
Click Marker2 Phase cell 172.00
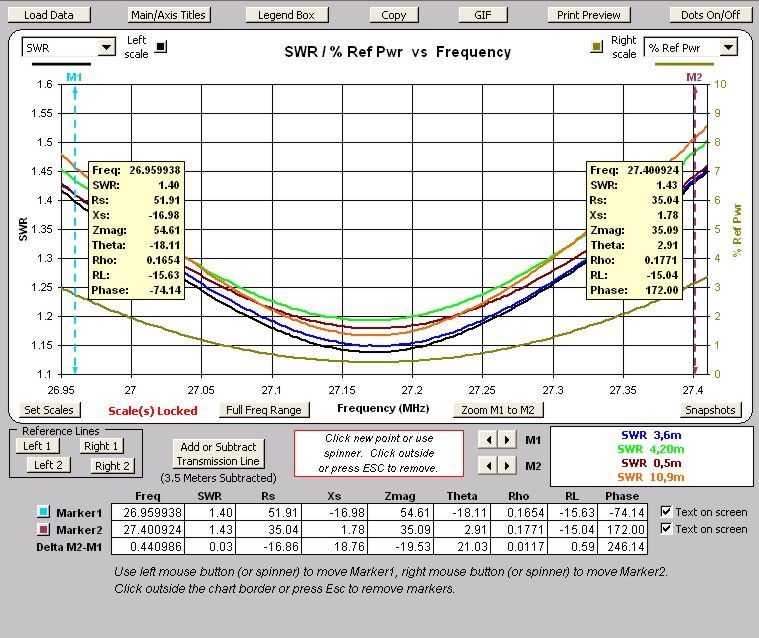pyautogui.click(x=622, y=530)
